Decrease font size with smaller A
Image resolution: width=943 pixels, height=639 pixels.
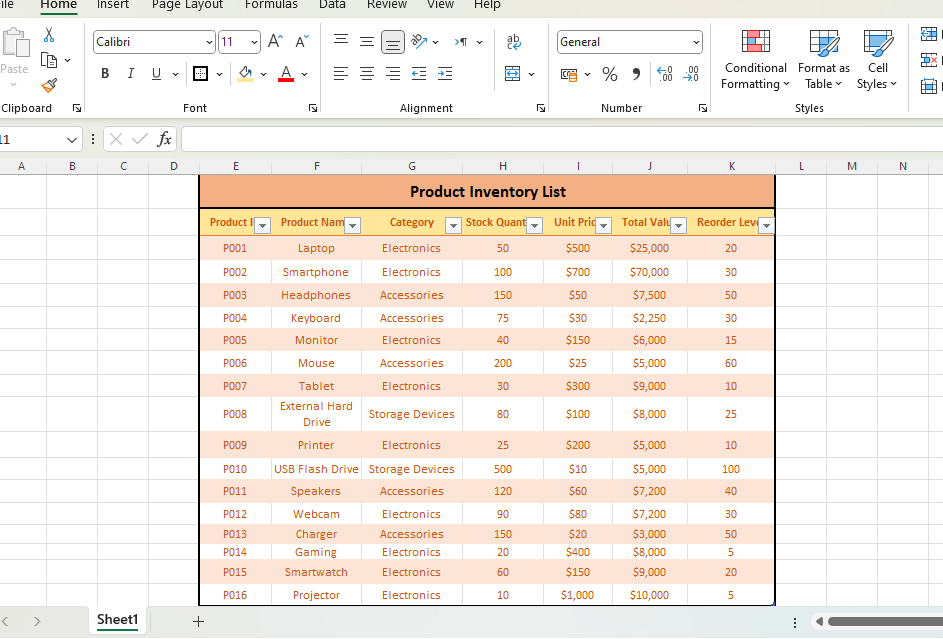tap(302, 41)
